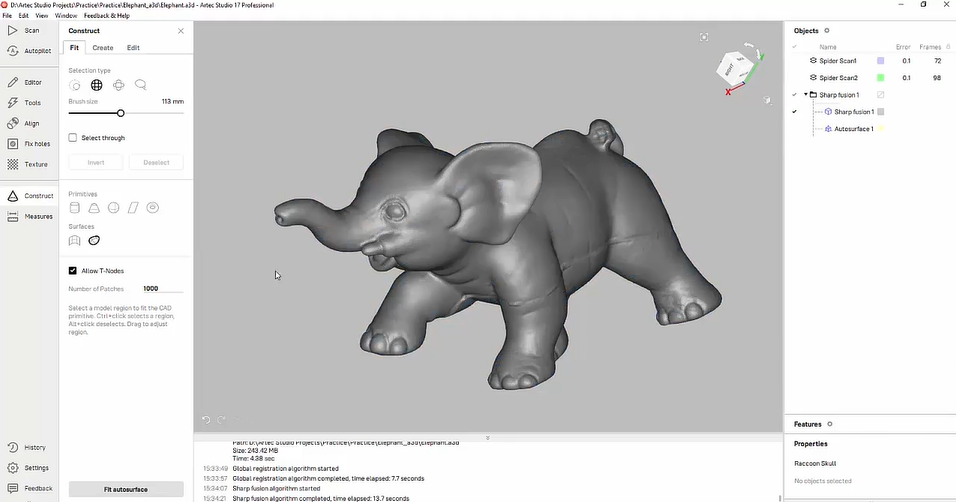Select the Cone primitive
The width and height of the screenshot is (956, 502).
[94, 208]
